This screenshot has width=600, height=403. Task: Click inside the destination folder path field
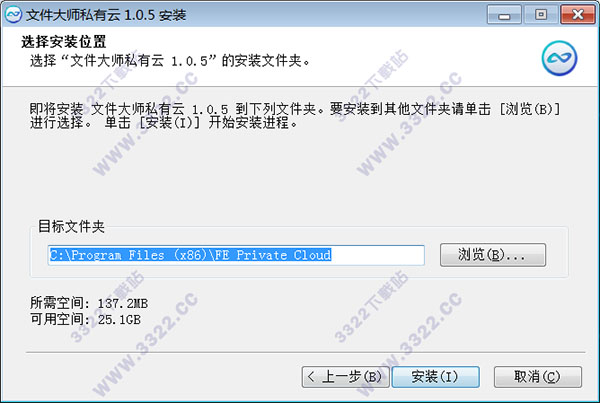[236, 255]
